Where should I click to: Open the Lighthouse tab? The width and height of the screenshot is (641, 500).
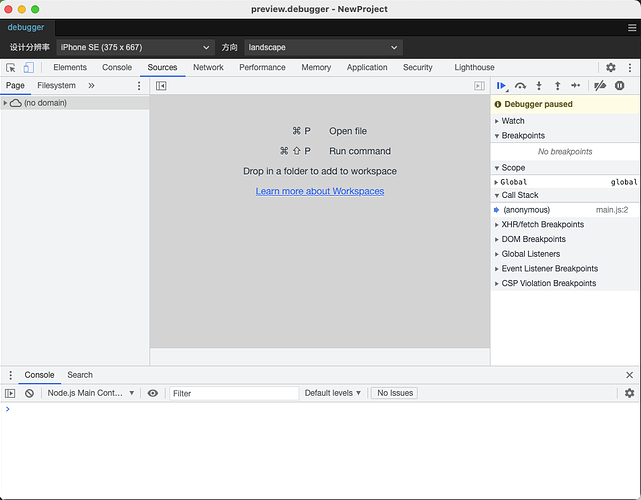(x=474, y=67)
